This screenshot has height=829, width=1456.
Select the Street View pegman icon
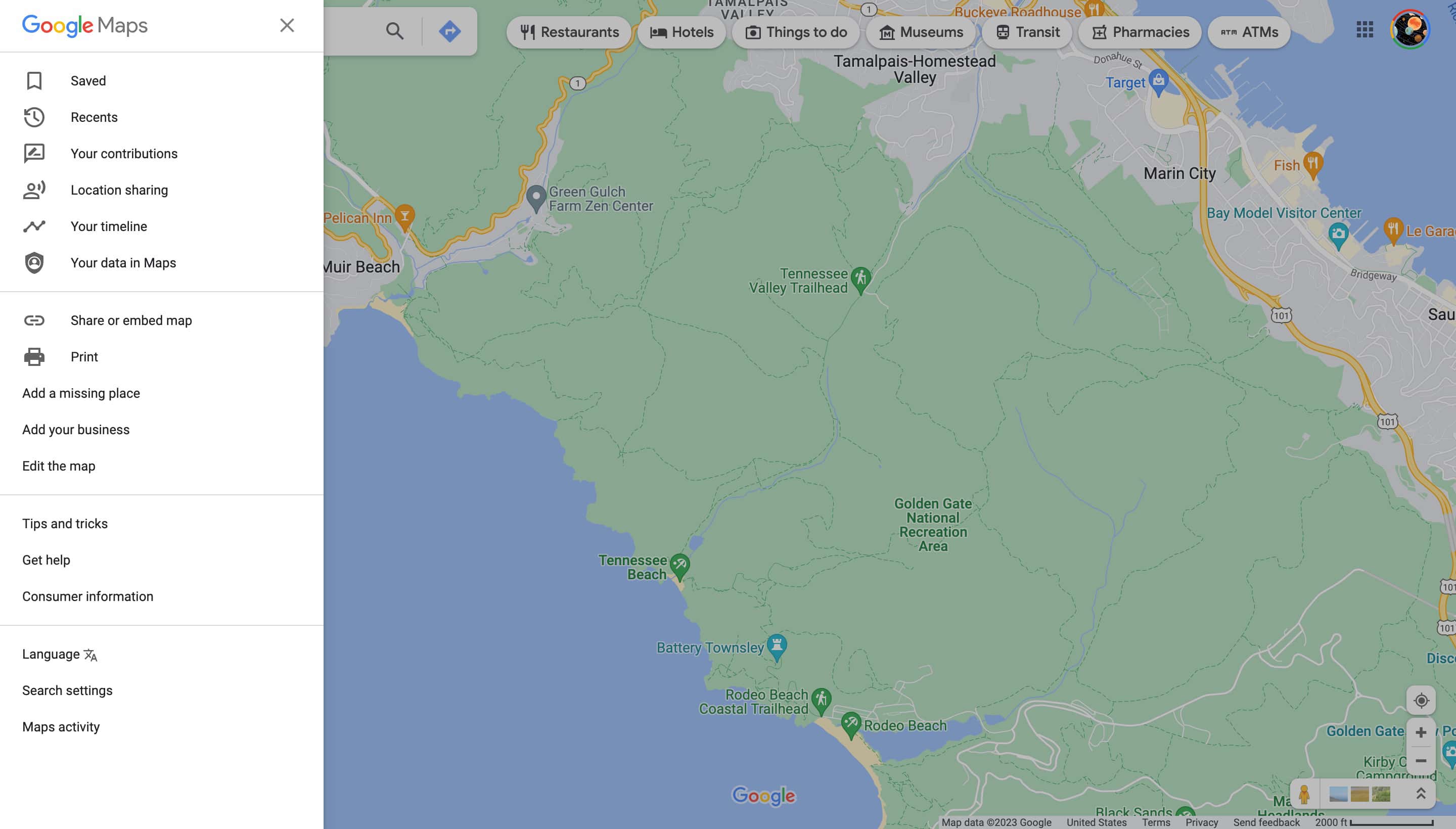(x=1304, y=794)
